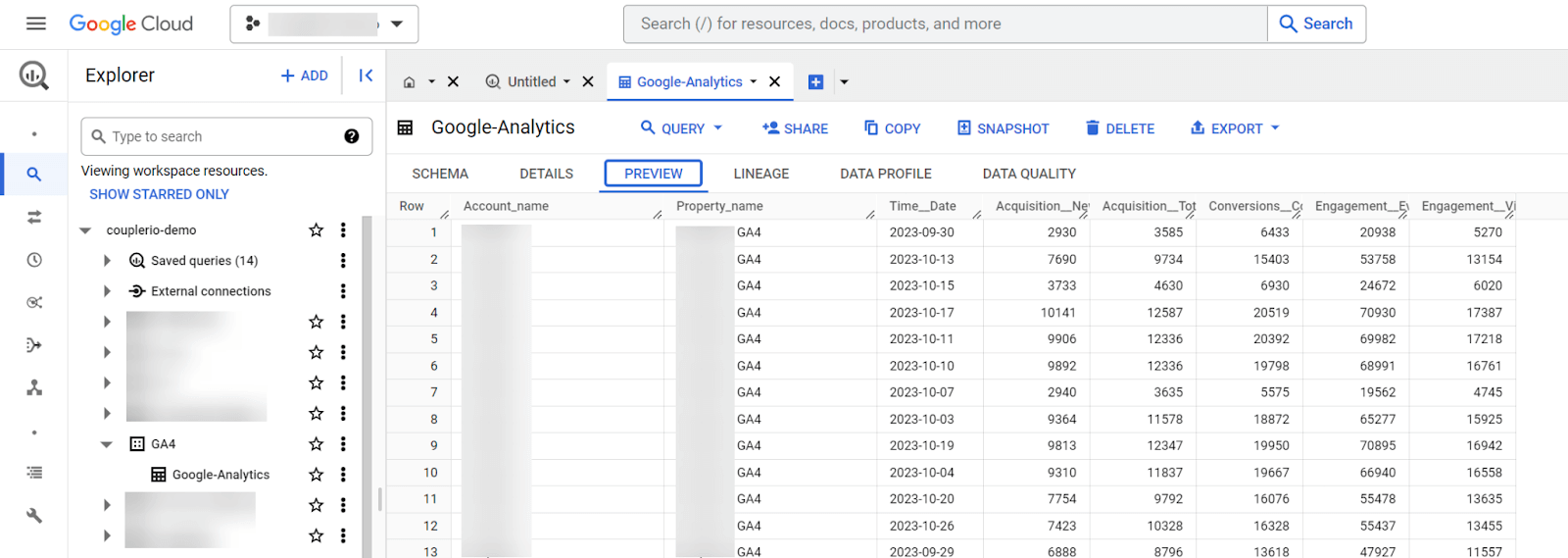
Task: Open Saved queries more actions menu
Action: [343, 261]
